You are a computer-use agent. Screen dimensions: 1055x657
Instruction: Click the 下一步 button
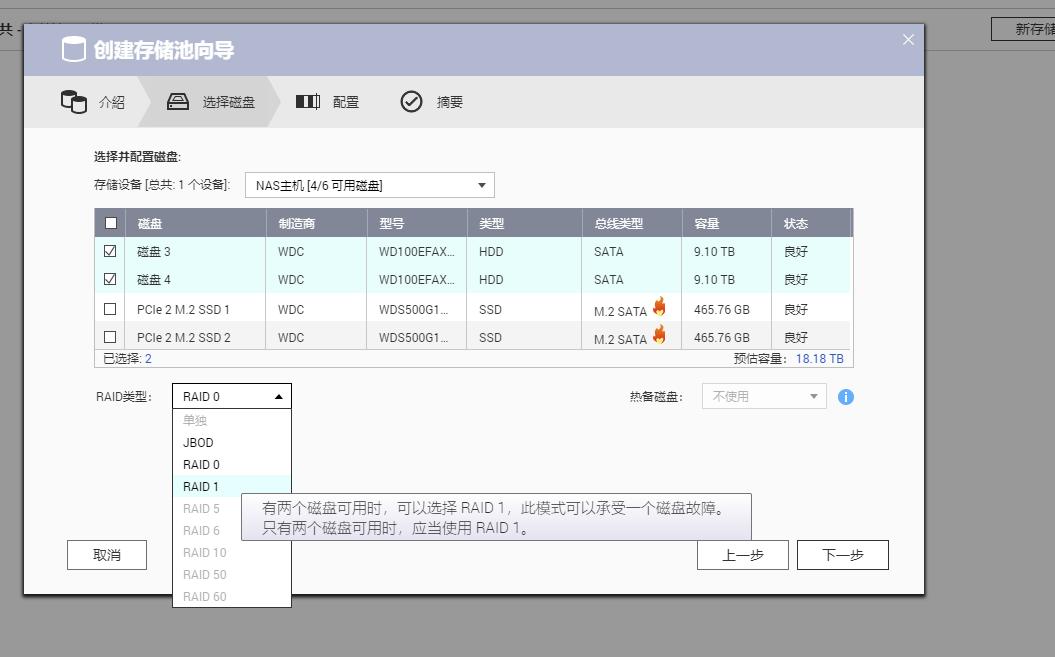pos(842,554)
